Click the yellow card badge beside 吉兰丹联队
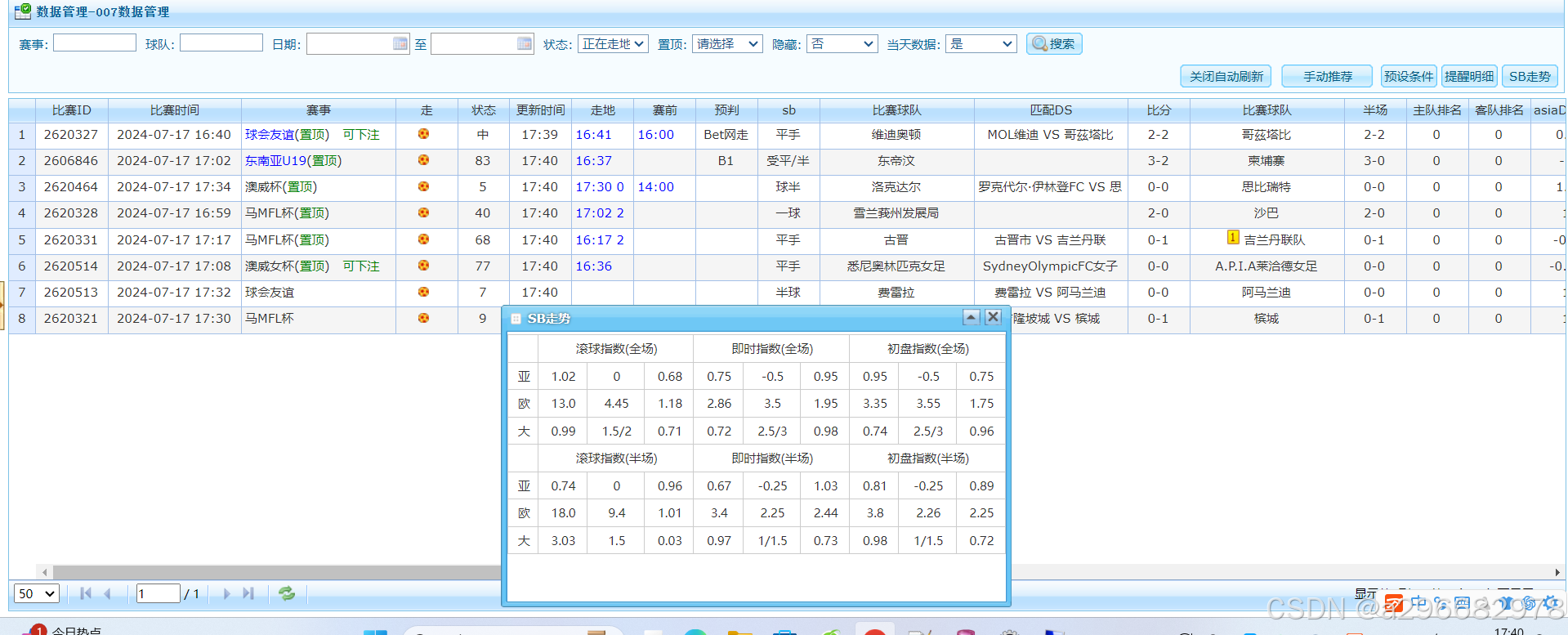Viewport: 1568px width, 635px height. pyautogui.click(x=1233, y=237)
